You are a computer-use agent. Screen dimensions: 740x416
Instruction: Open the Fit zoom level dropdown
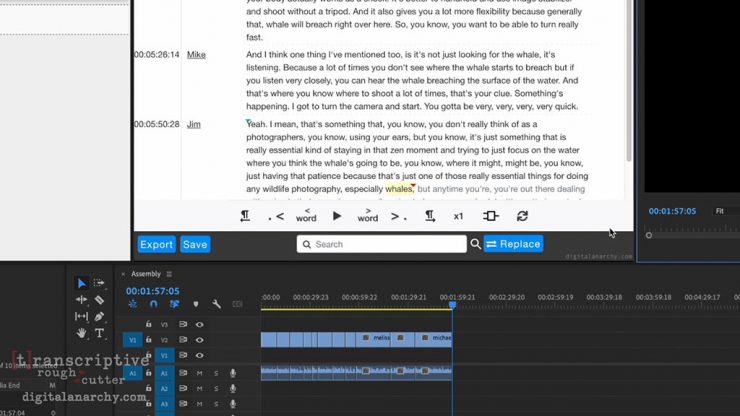pyautogui.click(x=721, y=211)
